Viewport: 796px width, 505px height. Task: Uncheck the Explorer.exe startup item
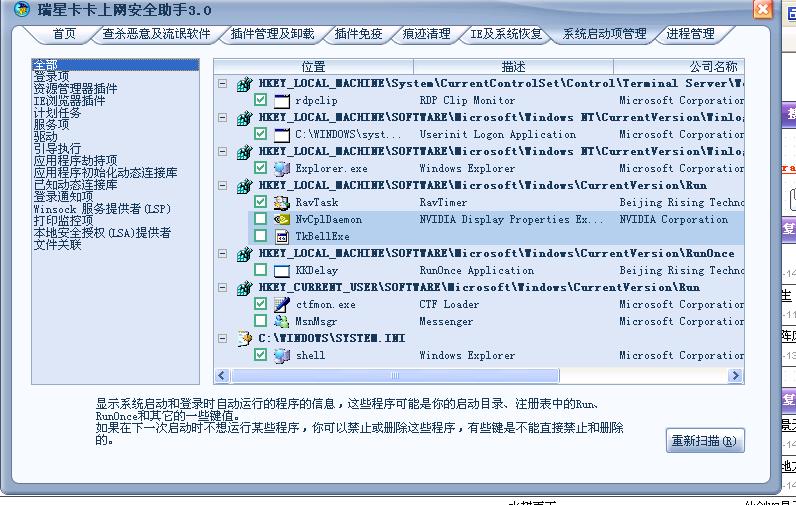pos(260,168)
